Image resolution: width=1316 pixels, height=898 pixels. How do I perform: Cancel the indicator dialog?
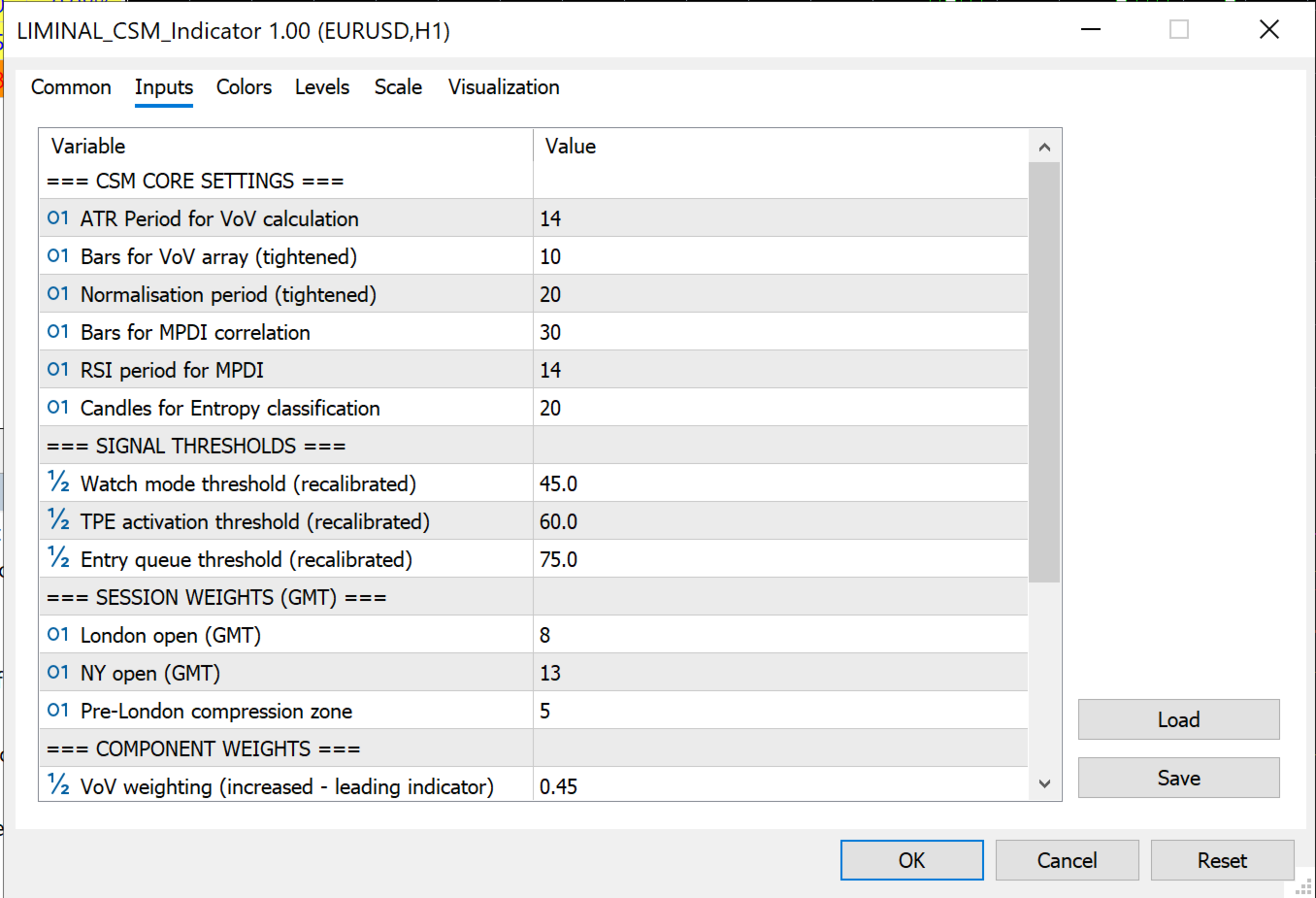1068,860
